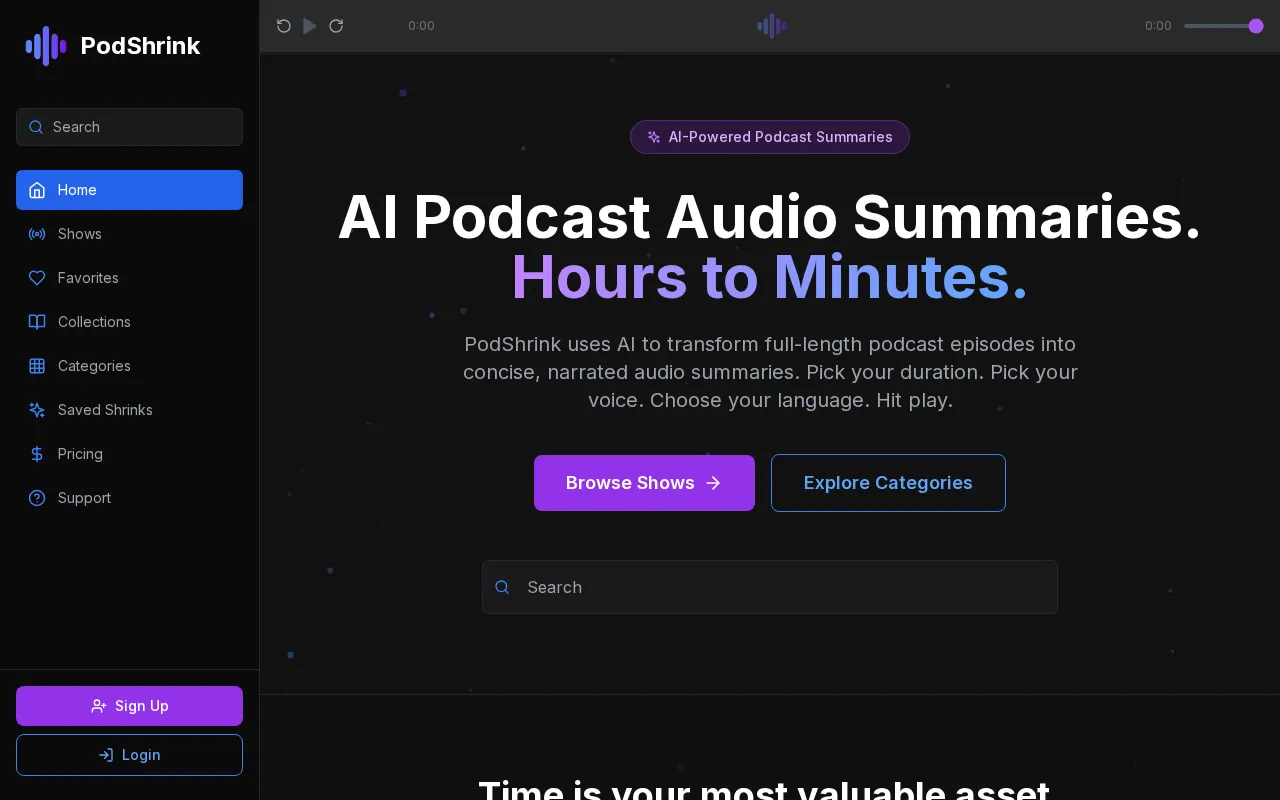The image size is (1280, 800).
Task: Click the Saved Shrinks sparkle icon
Action: click(x=37, y=410)
